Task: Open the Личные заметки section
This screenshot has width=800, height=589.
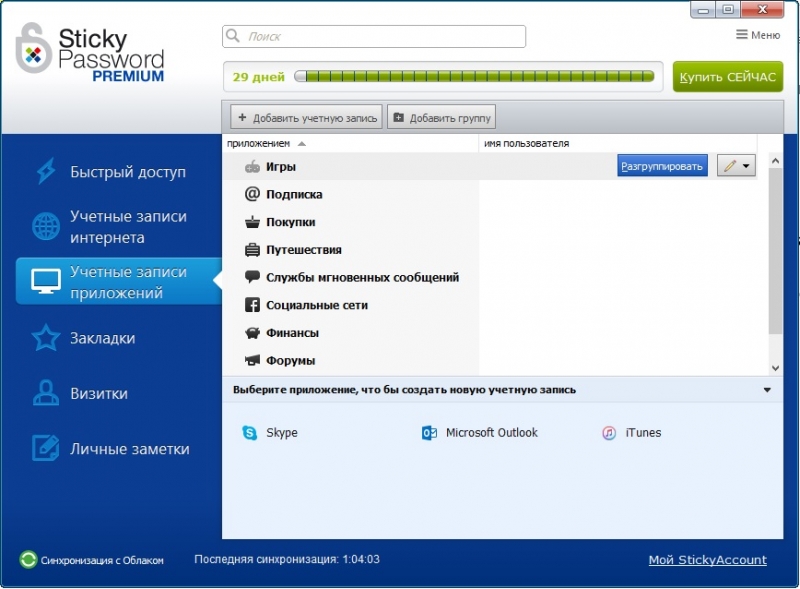Action: coord(118,448)
